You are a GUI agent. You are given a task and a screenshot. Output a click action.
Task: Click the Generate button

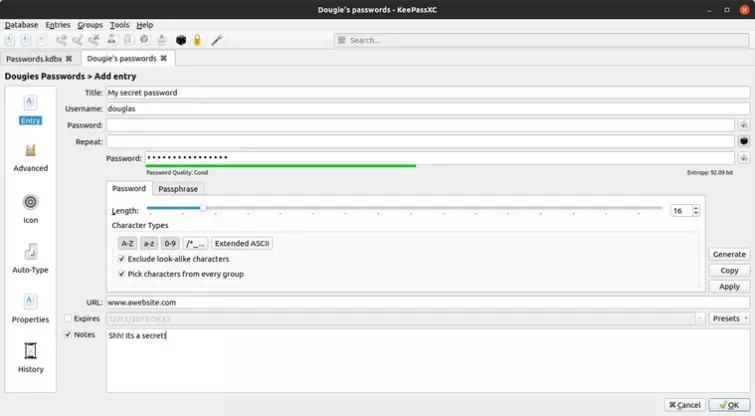pyautogui.click(x=729, y=255)
